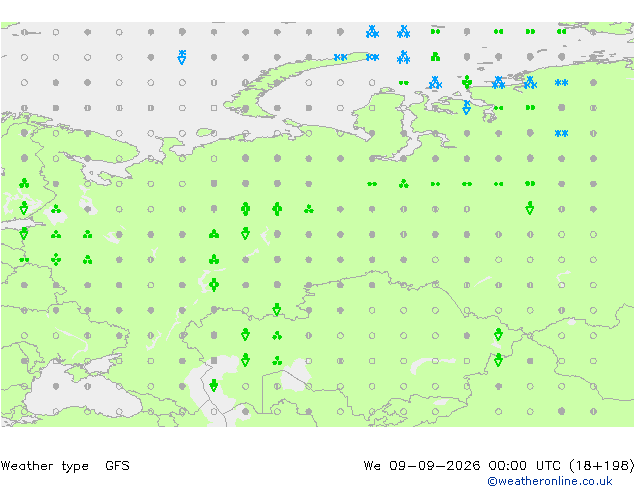Screen dimensions: 634x490
Task: Click the 'Weather type GFS' caption
Action: point(65,466)
